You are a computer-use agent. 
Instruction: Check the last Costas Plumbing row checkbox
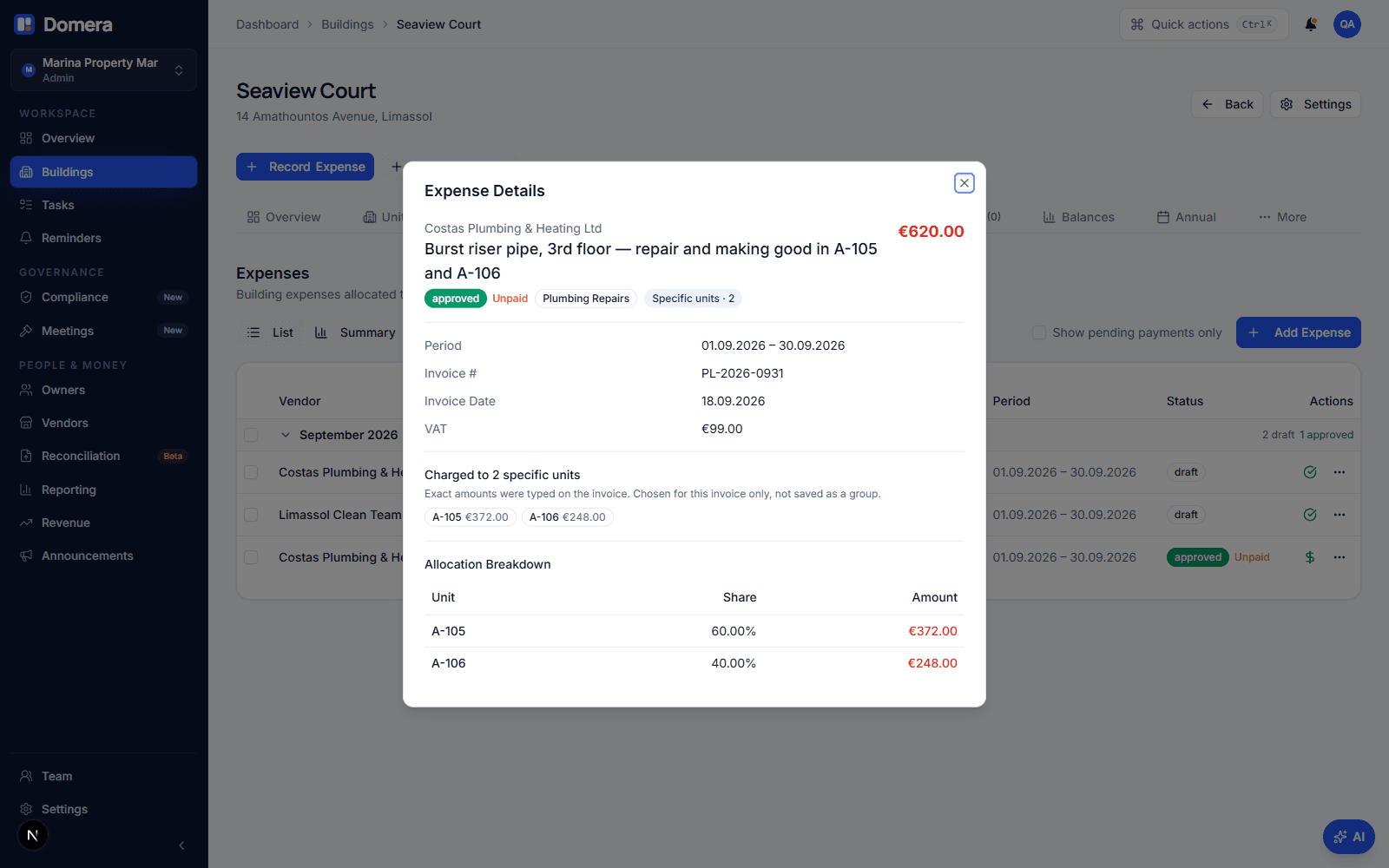click(251, 557)
